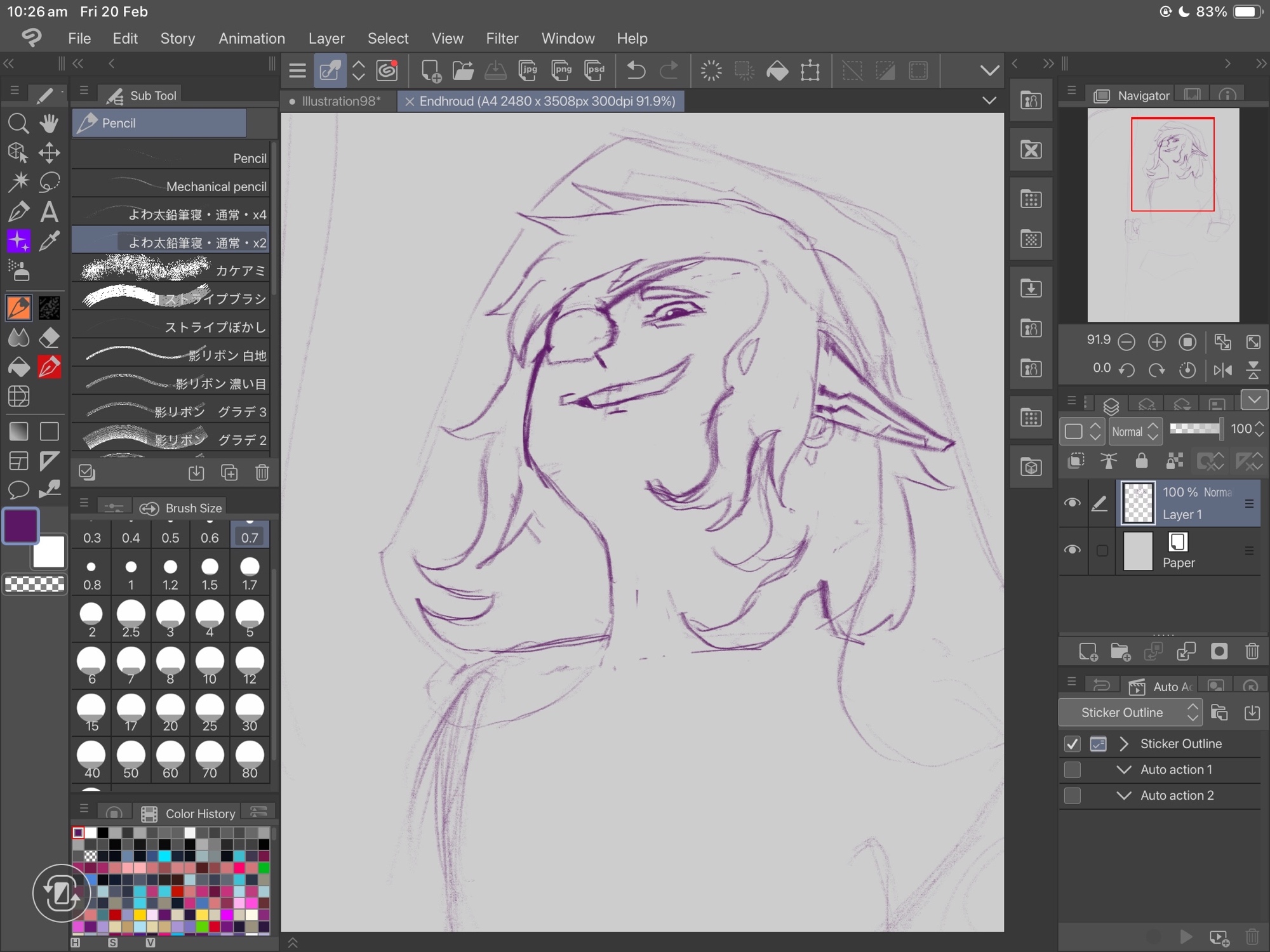Viewport: 1270px width, 952px height.
Task: Set brush size to 10
Action: pos(210,666)
